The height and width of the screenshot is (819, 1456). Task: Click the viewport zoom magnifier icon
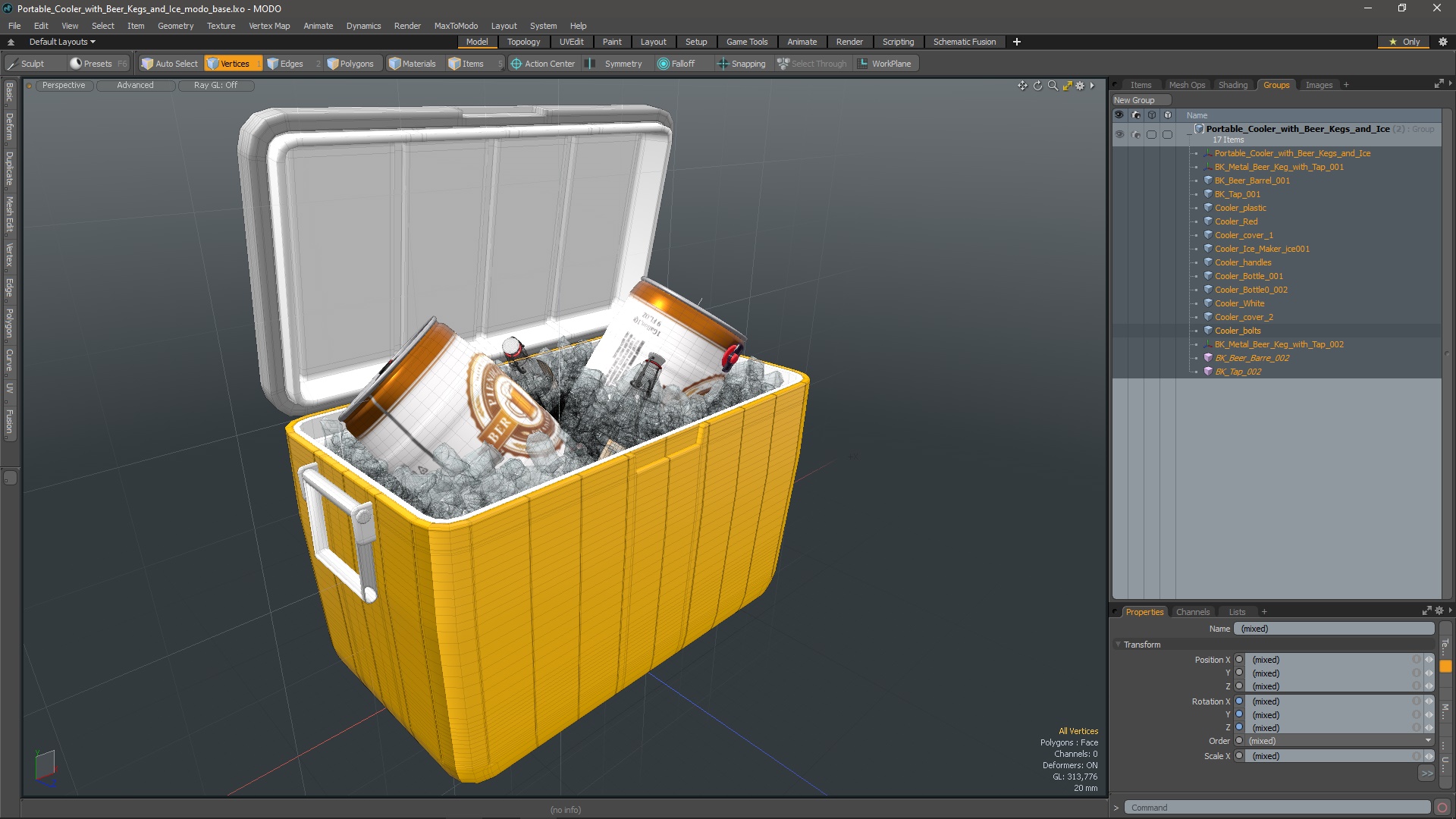(x=1053, y=86)
